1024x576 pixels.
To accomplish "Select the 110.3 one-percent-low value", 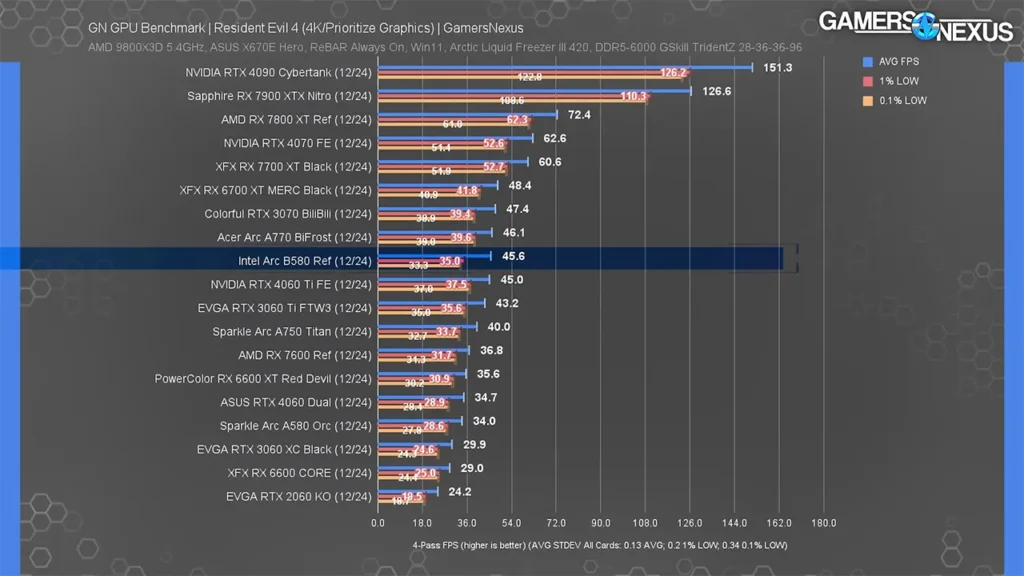I will coord(633,96).
